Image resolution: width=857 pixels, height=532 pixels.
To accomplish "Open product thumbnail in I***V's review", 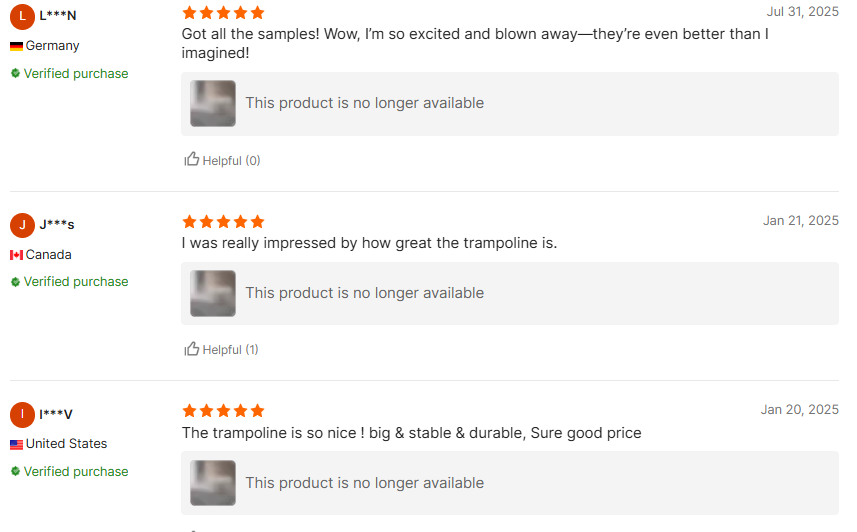I will [213, 483].
